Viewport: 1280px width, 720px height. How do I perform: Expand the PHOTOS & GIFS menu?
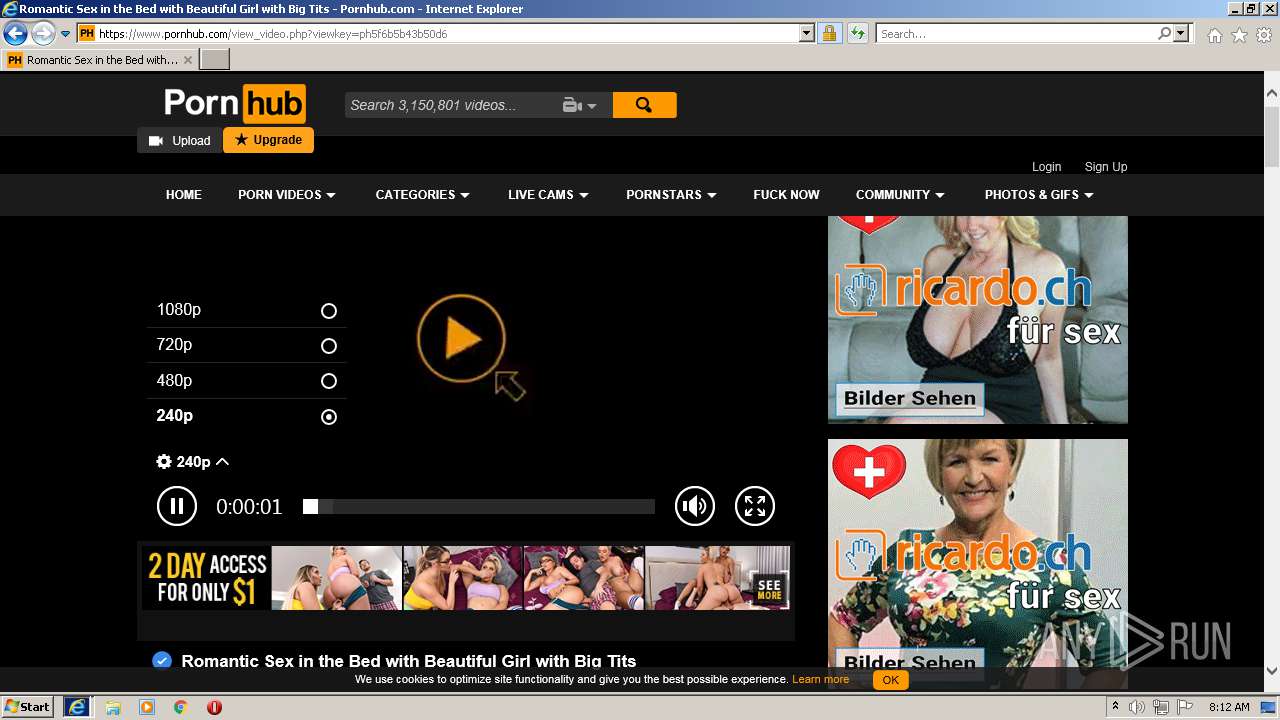[x=1039, y=195]
